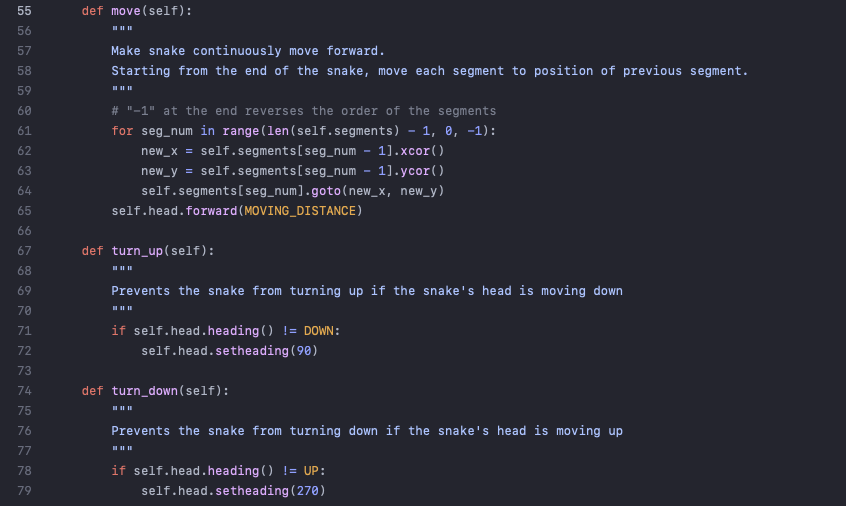Click the empty line 66
Viewport: 846px width, 506px height.
pyautogui.click(x=432, y=231)
